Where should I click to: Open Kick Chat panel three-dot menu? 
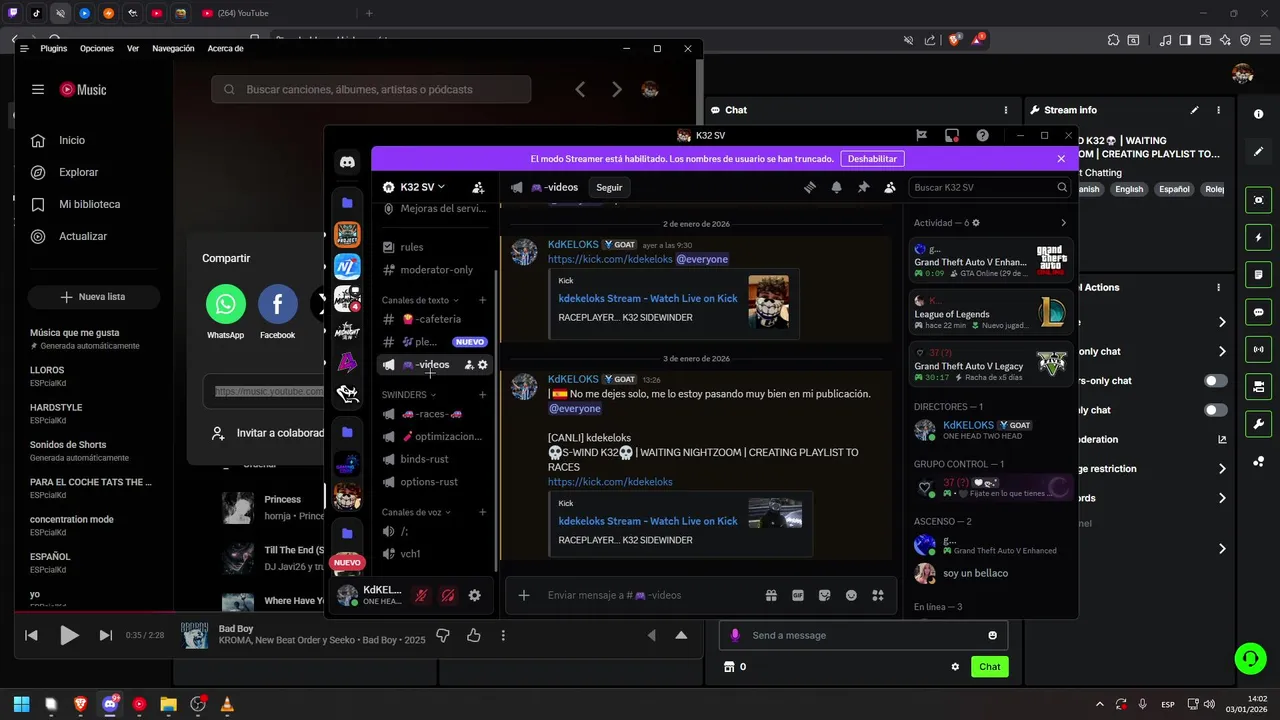point(1006,110)
